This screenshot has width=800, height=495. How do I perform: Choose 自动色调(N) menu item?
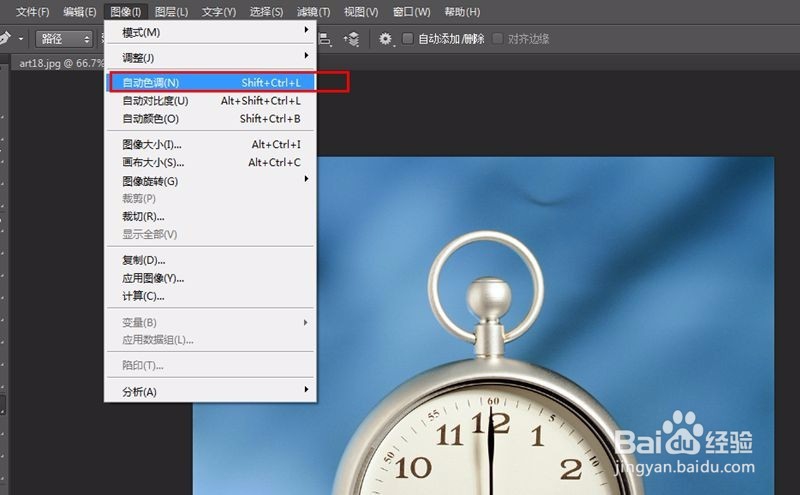tap(210, 83)
